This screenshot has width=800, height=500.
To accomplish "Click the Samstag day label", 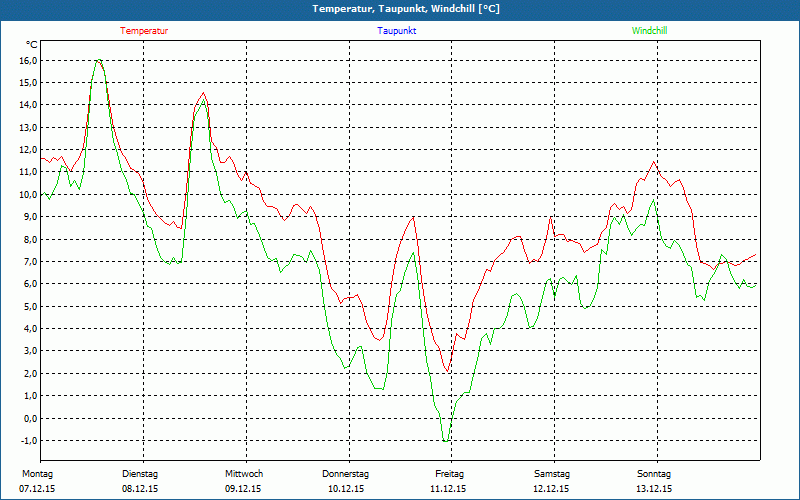I will click(x=552, y=474).
